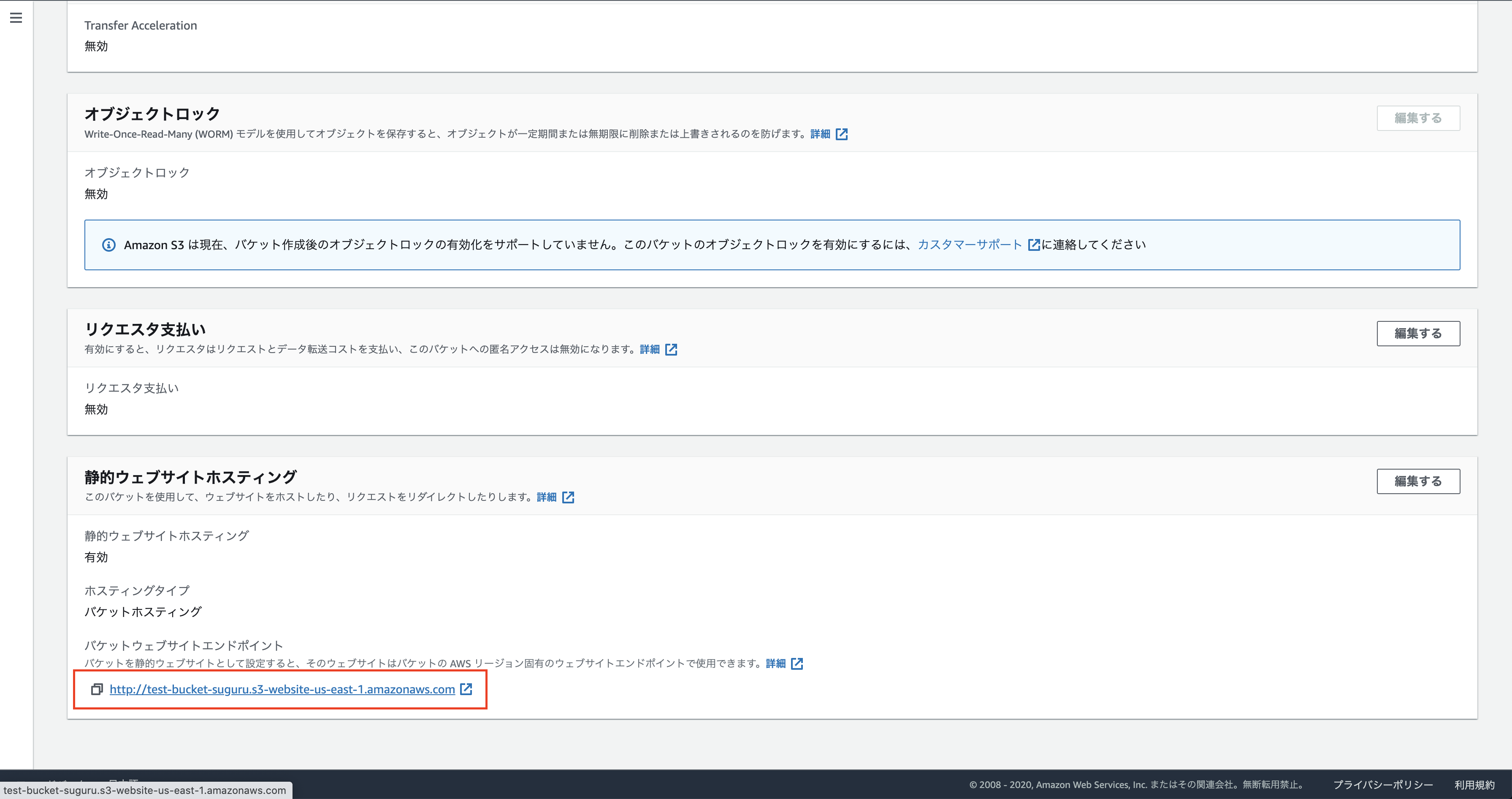The height and width of the screenshot is (799, 1512).
Task: Open 利用規約 in the footer
Action: pyautogui.click(x=1474, y=784)
